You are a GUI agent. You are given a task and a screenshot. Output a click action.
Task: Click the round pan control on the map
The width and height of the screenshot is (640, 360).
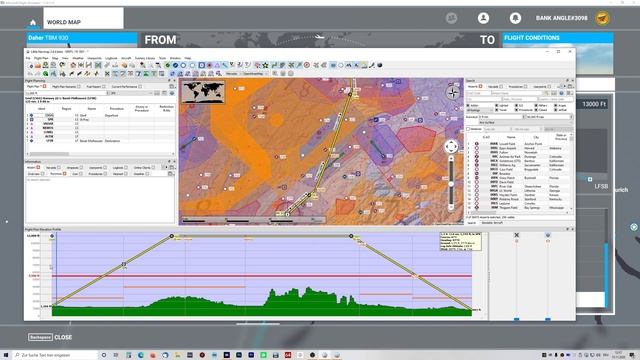[x=451, y=147]
